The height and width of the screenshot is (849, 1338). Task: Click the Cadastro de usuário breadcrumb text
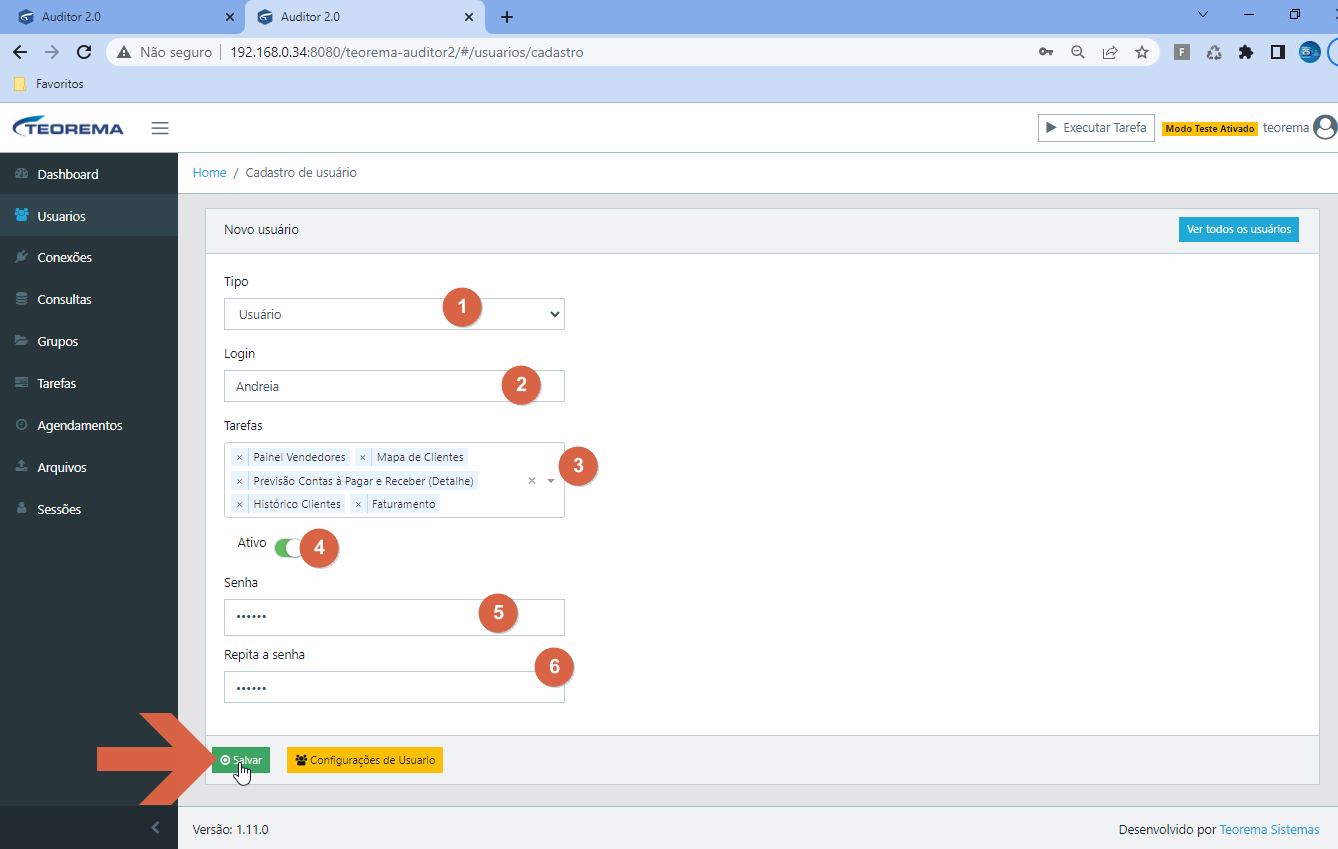pyautogui.click(x=301, y=173)
